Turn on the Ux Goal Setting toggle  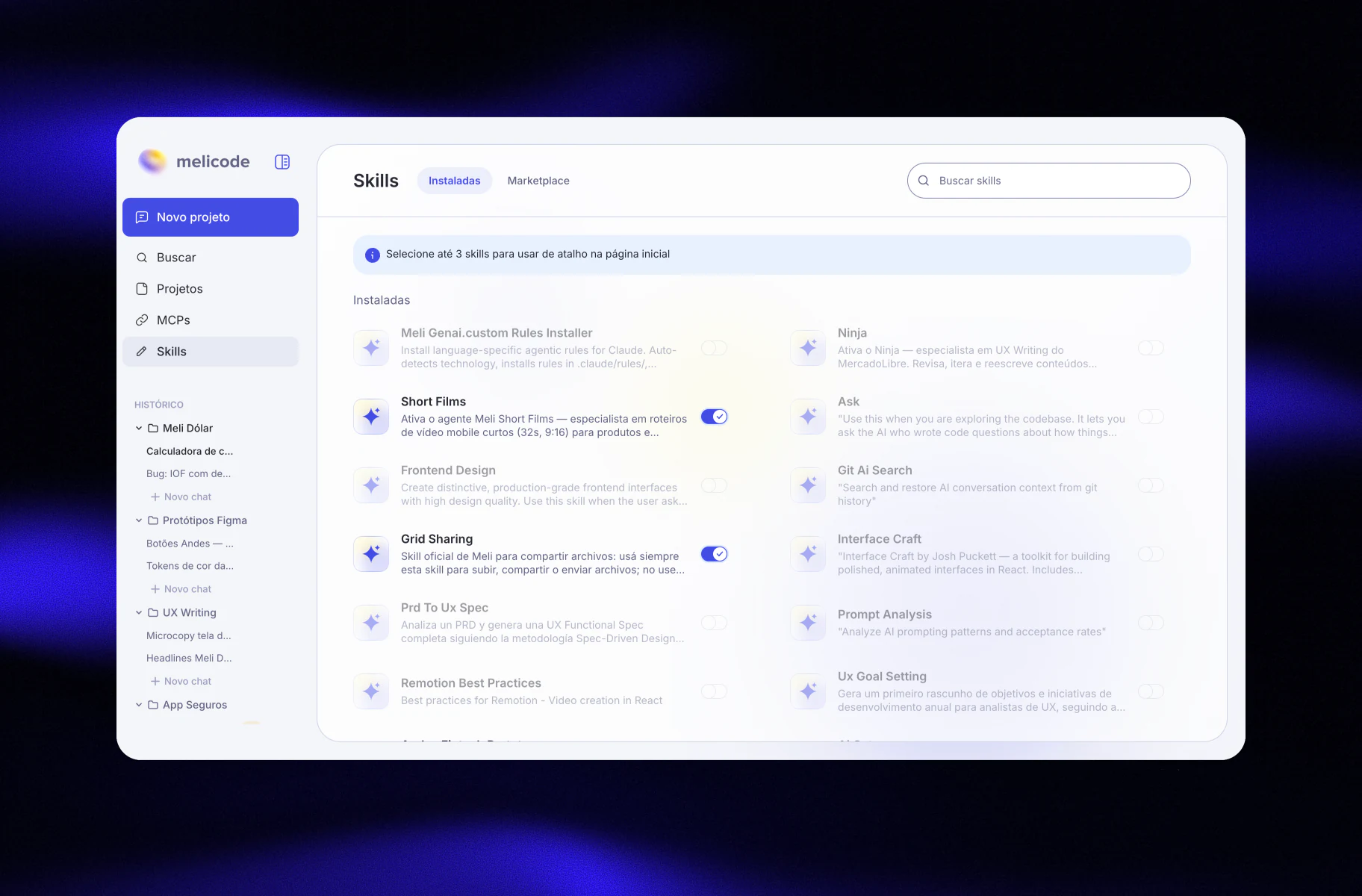pos(1151,691)
